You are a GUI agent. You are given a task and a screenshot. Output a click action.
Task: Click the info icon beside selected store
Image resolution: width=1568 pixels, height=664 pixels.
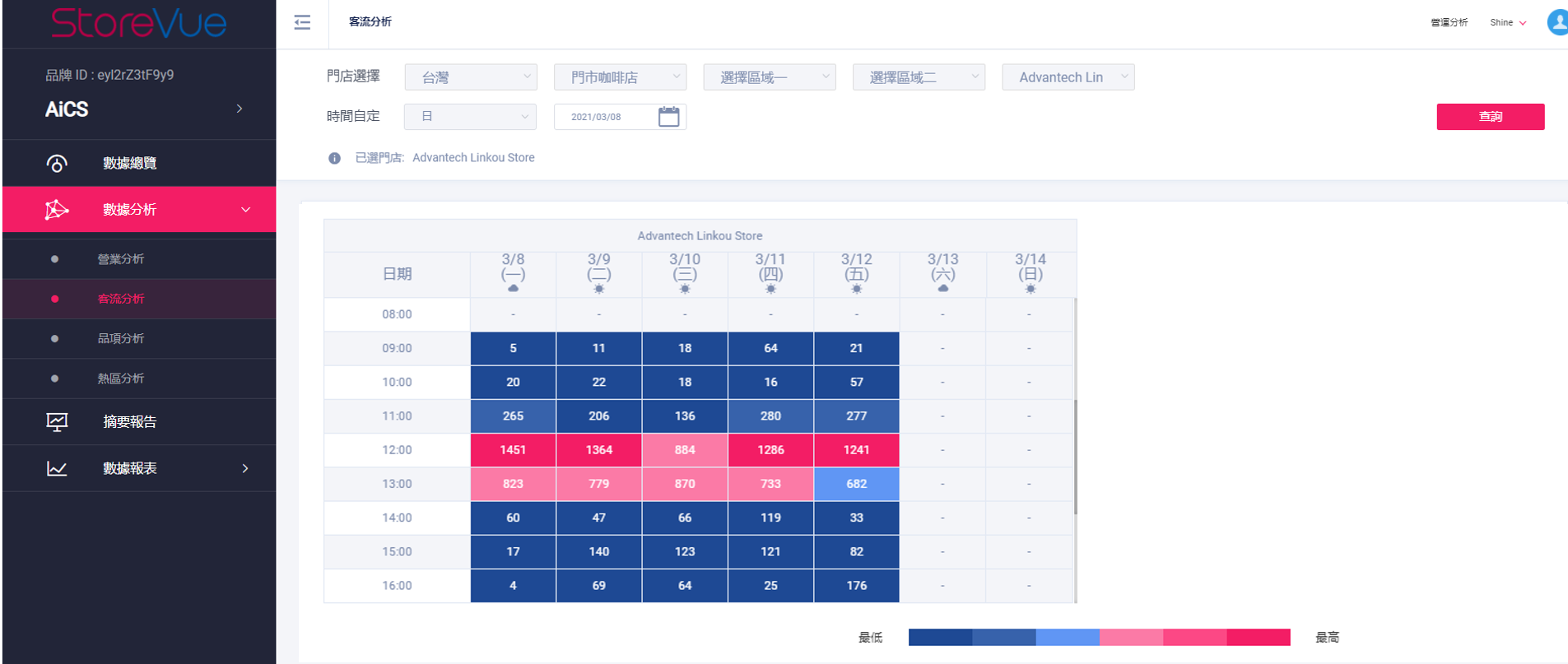click(334, 158)
